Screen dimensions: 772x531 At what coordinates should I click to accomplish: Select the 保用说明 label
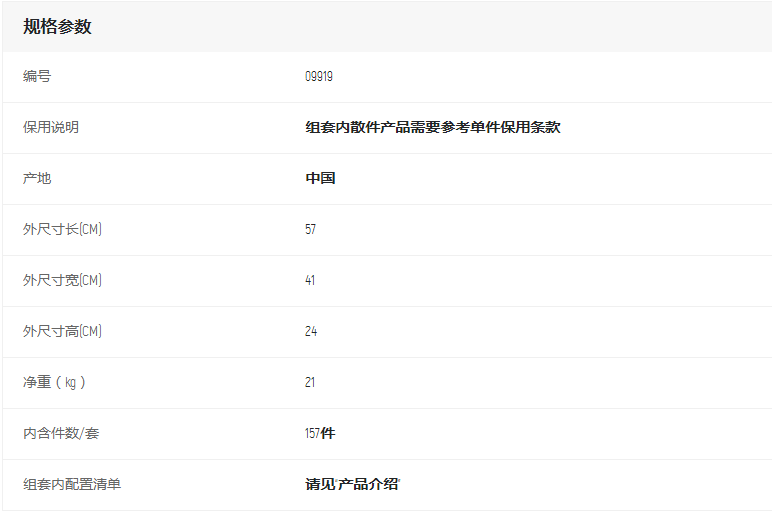click(x=51, y=127)
